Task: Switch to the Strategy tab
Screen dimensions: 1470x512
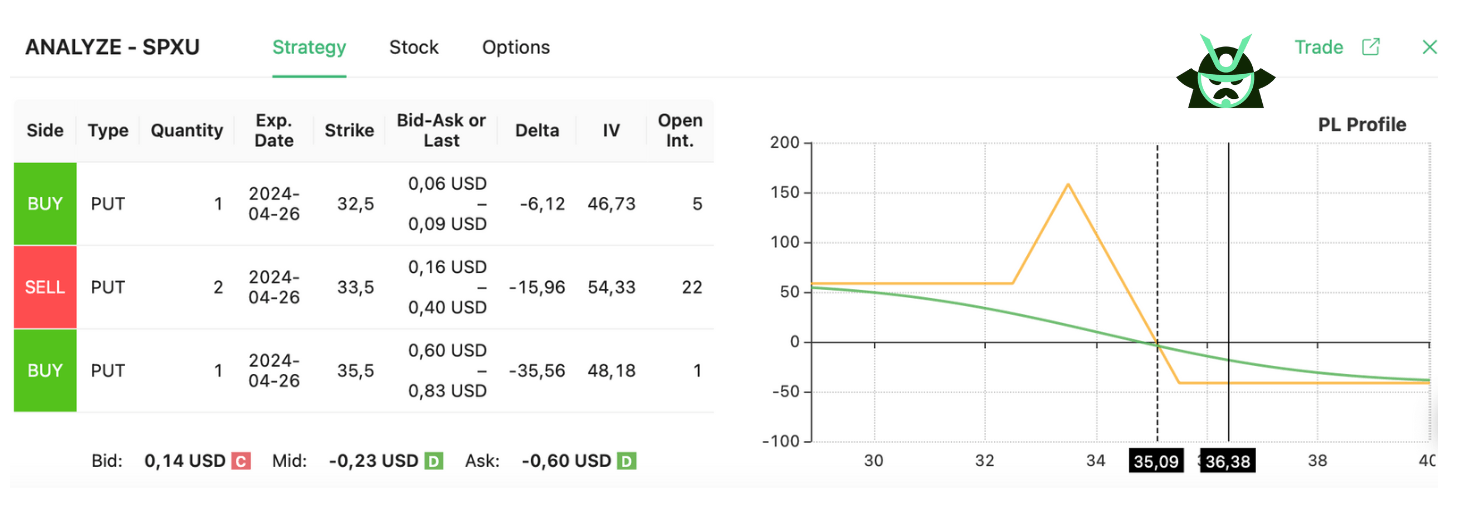Action: (x=309, y=47)
